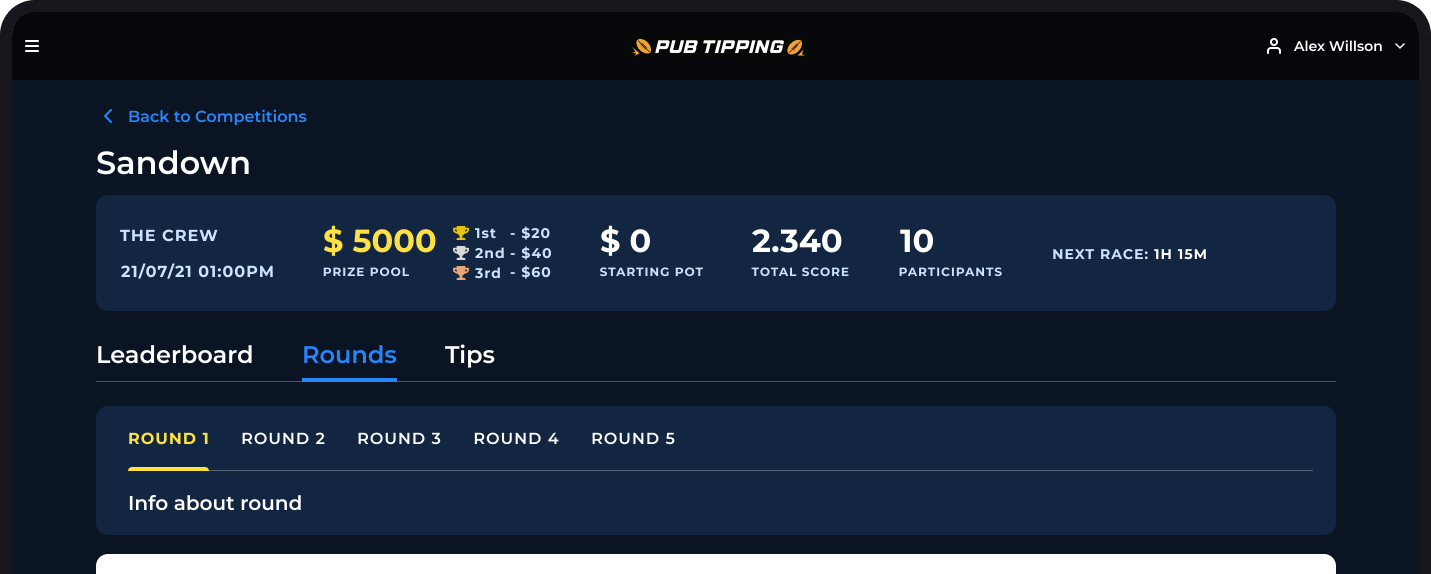Click the silver 2nd place trophy icon

tap(461, 253)
